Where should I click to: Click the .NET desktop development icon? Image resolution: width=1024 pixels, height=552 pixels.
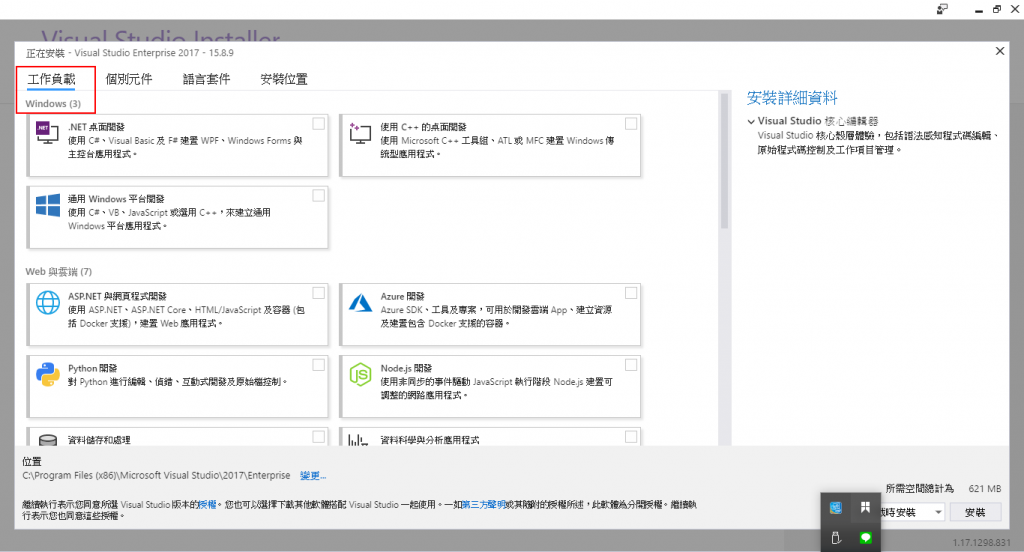click(x=47, y=132)
